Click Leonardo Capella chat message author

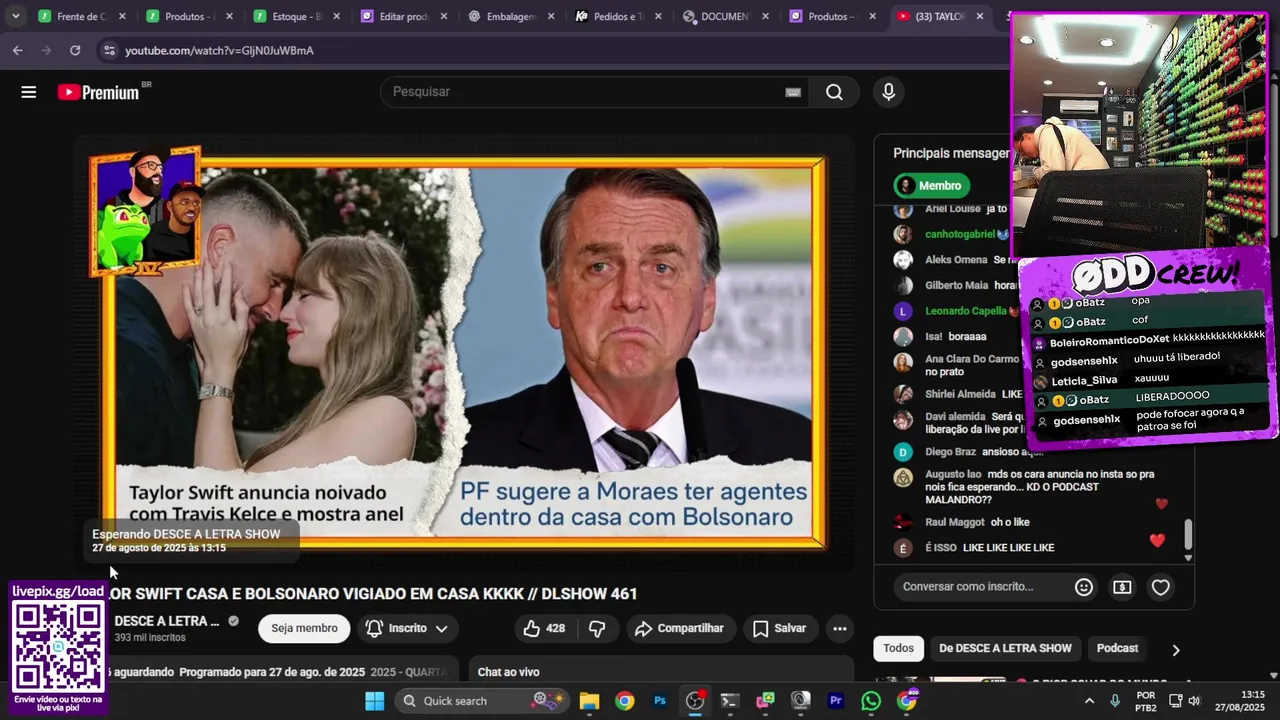coord(965,311)
